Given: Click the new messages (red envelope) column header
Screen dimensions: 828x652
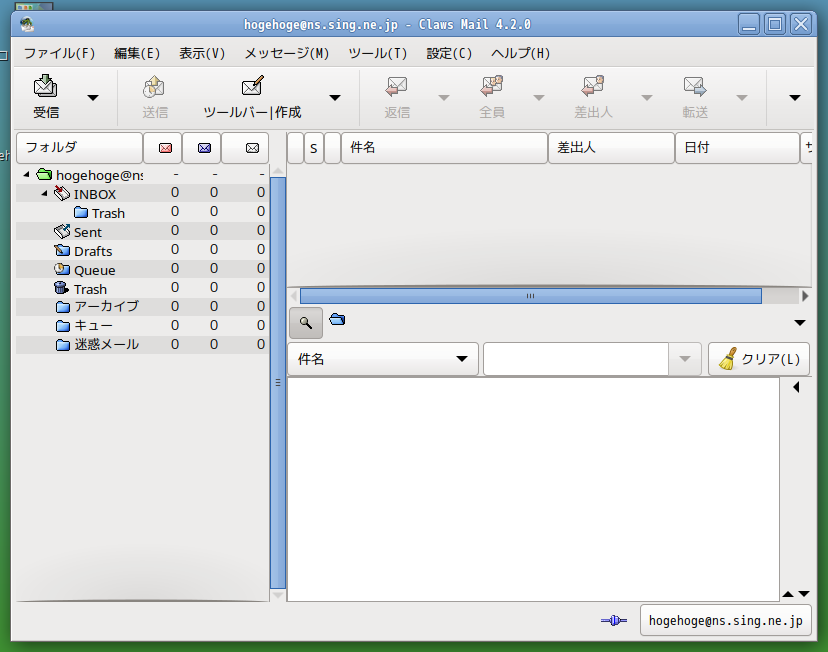Looking at the screenshot, I should point(165,148).
